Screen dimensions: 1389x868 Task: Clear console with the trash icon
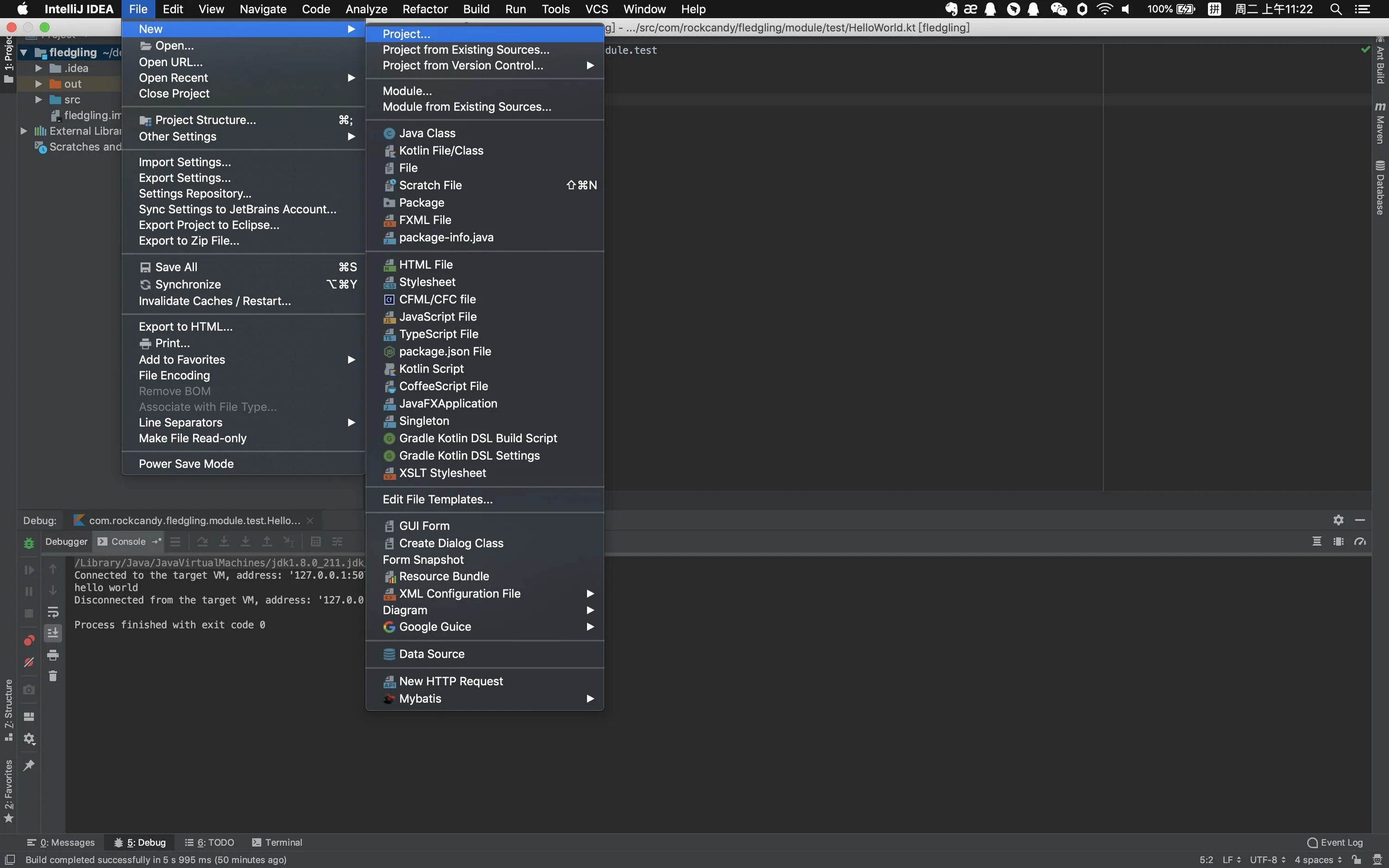point(53,676)
